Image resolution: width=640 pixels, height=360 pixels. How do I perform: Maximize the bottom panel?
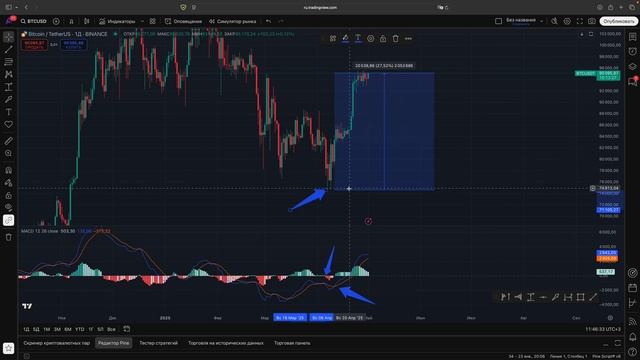click(x=618, y=343)
